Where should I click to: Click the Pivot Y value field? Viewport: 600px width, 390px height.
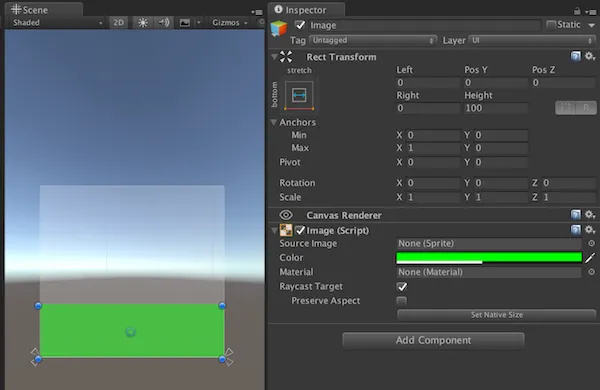tap(501, 162)
